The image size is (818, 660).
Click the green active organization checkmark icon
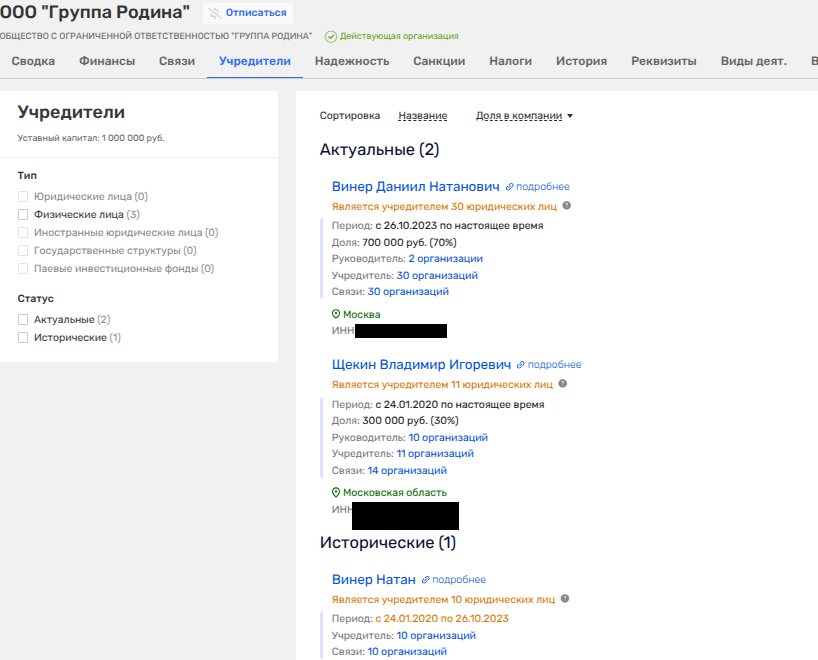click(331, 36)
